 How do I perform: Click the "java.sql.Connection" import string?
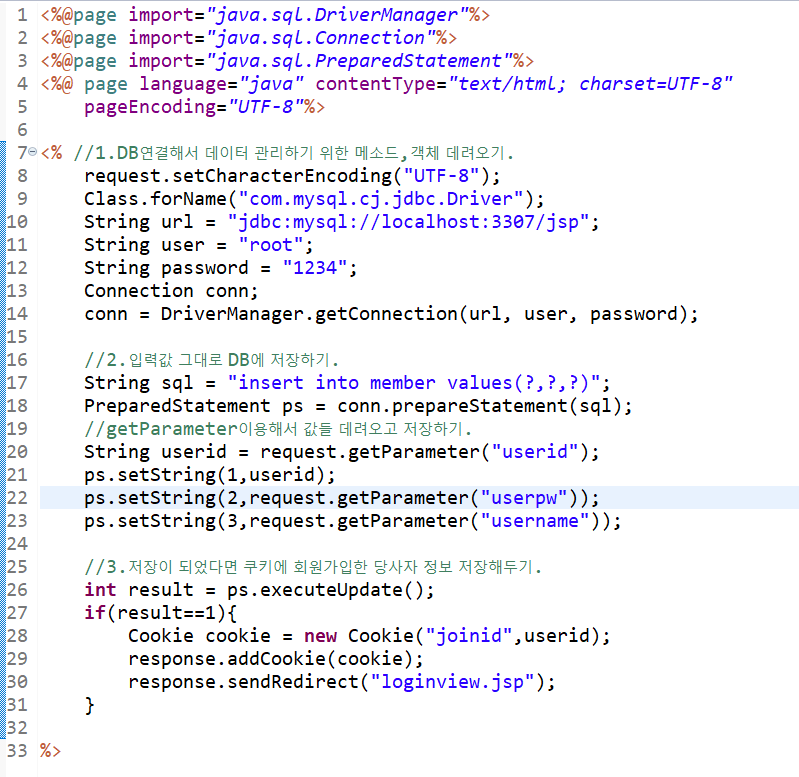(x=321, y=38)
